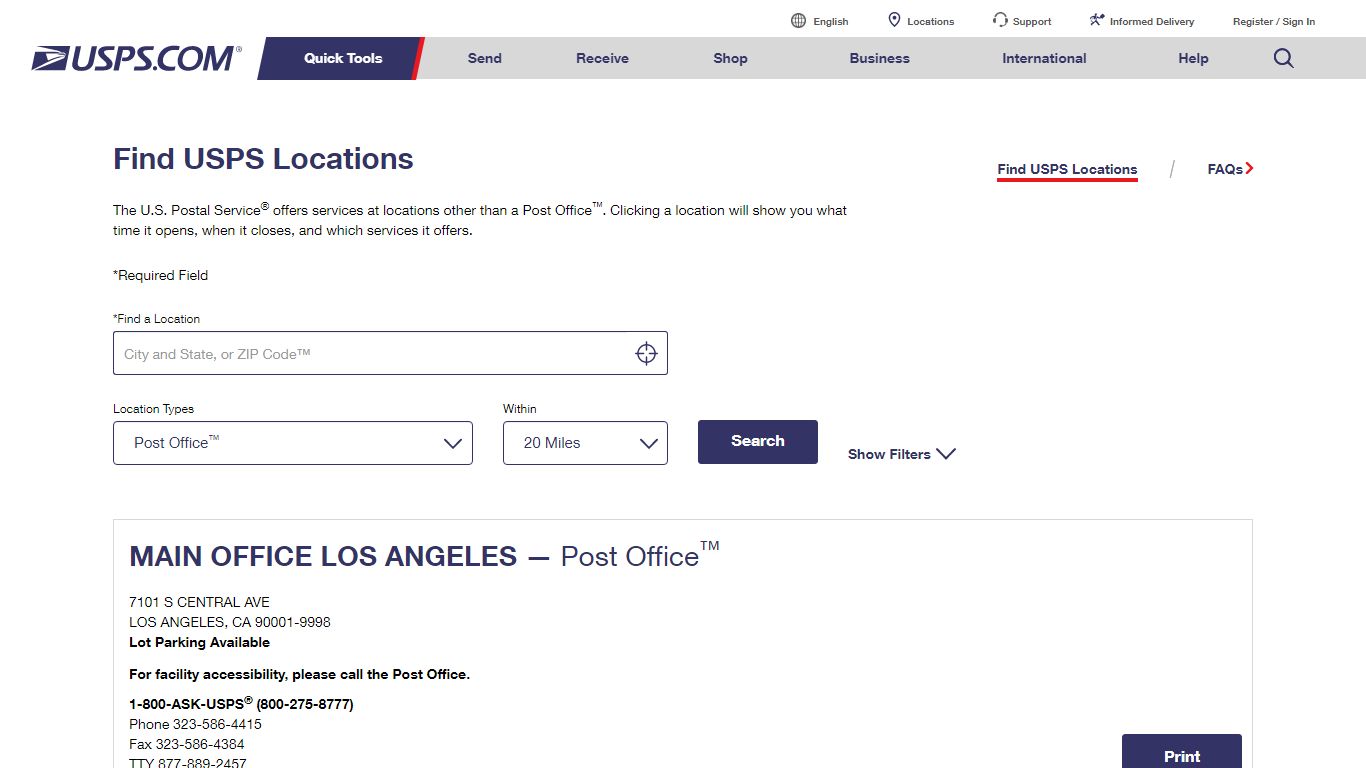This screenshot has width=1366, height=768.
Task: Click text LOS ANGELES, CA 90001-9998
Action: pyautogui.click(x=230, y=622)
